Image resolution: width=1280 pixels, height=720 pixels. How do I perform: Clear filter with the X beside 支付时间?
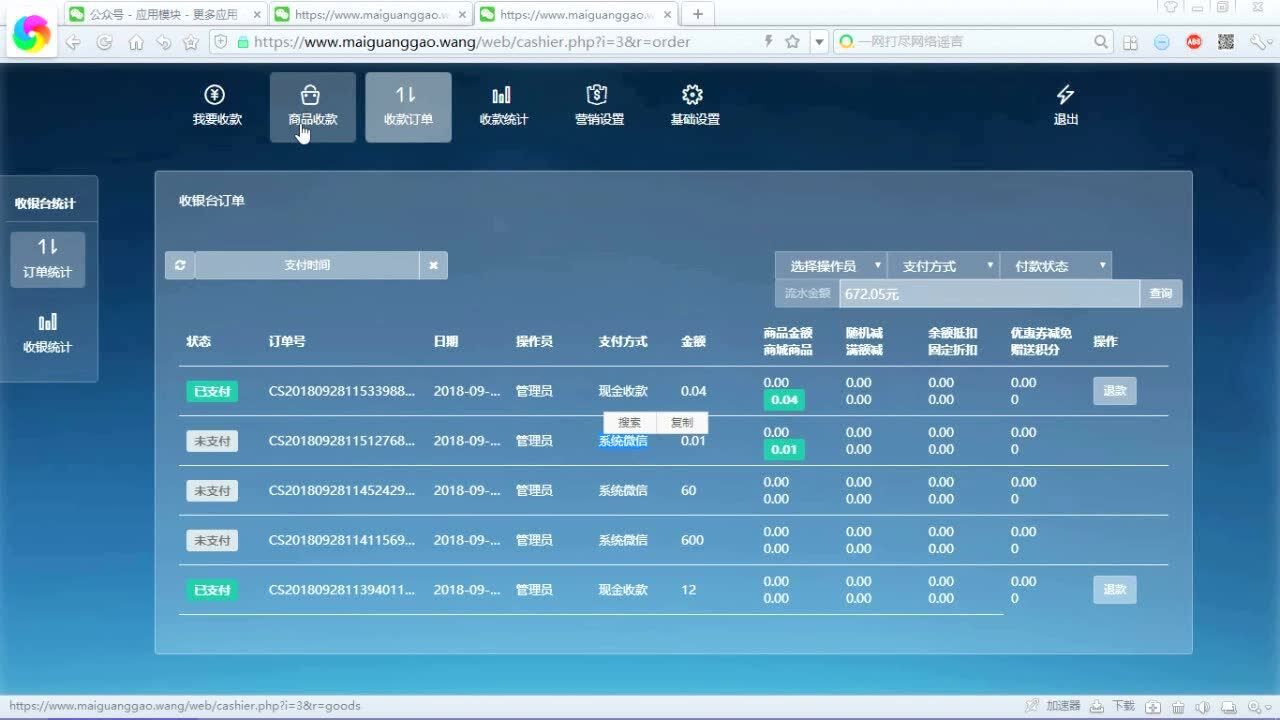433,265
